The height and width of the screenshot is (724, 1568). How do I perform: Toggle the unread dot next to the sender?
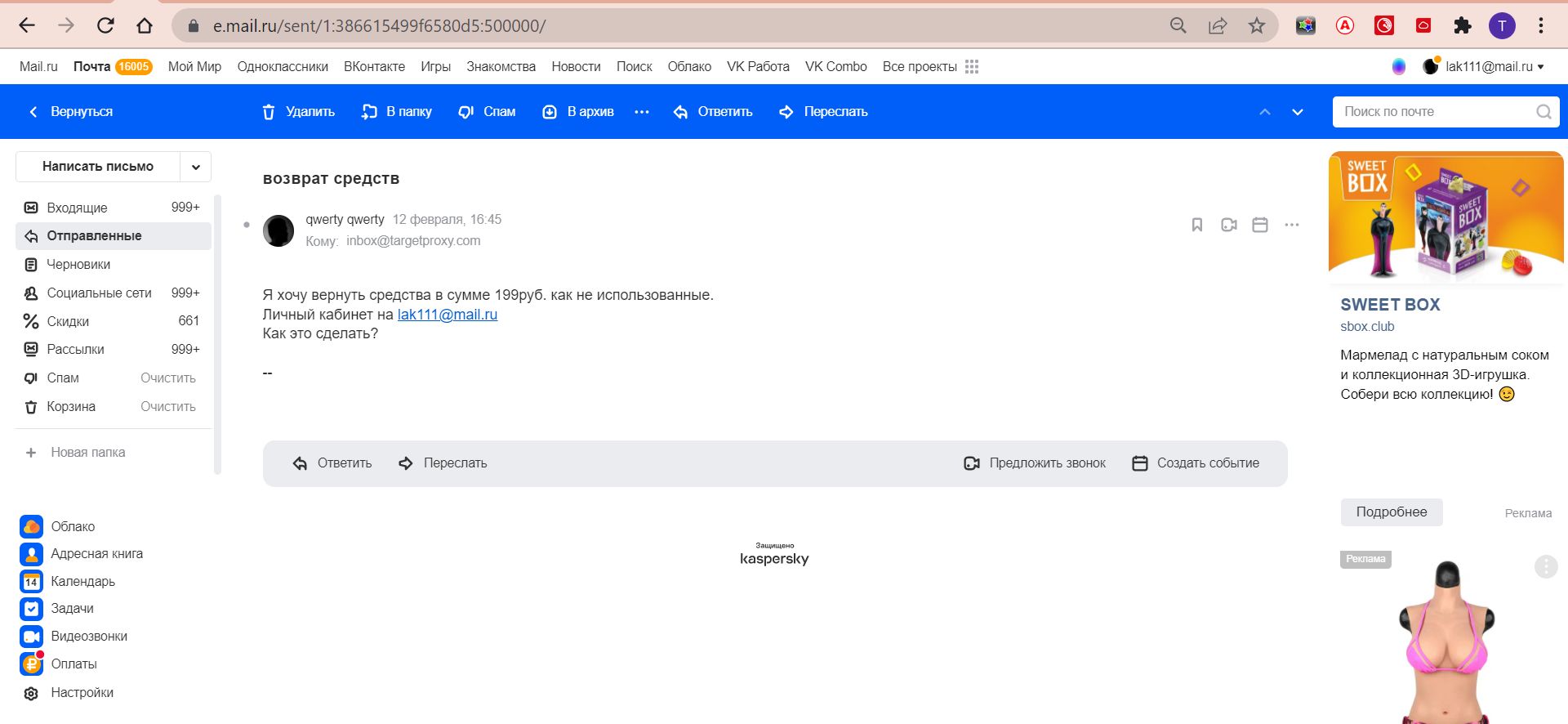click(247, 225)
